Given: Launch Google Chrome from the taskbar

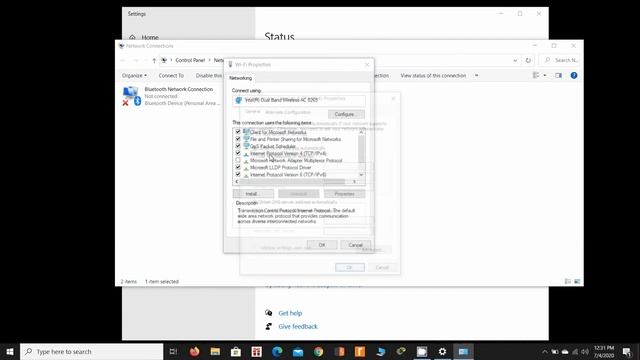Looking at the screenshot, I should [319, 351].
